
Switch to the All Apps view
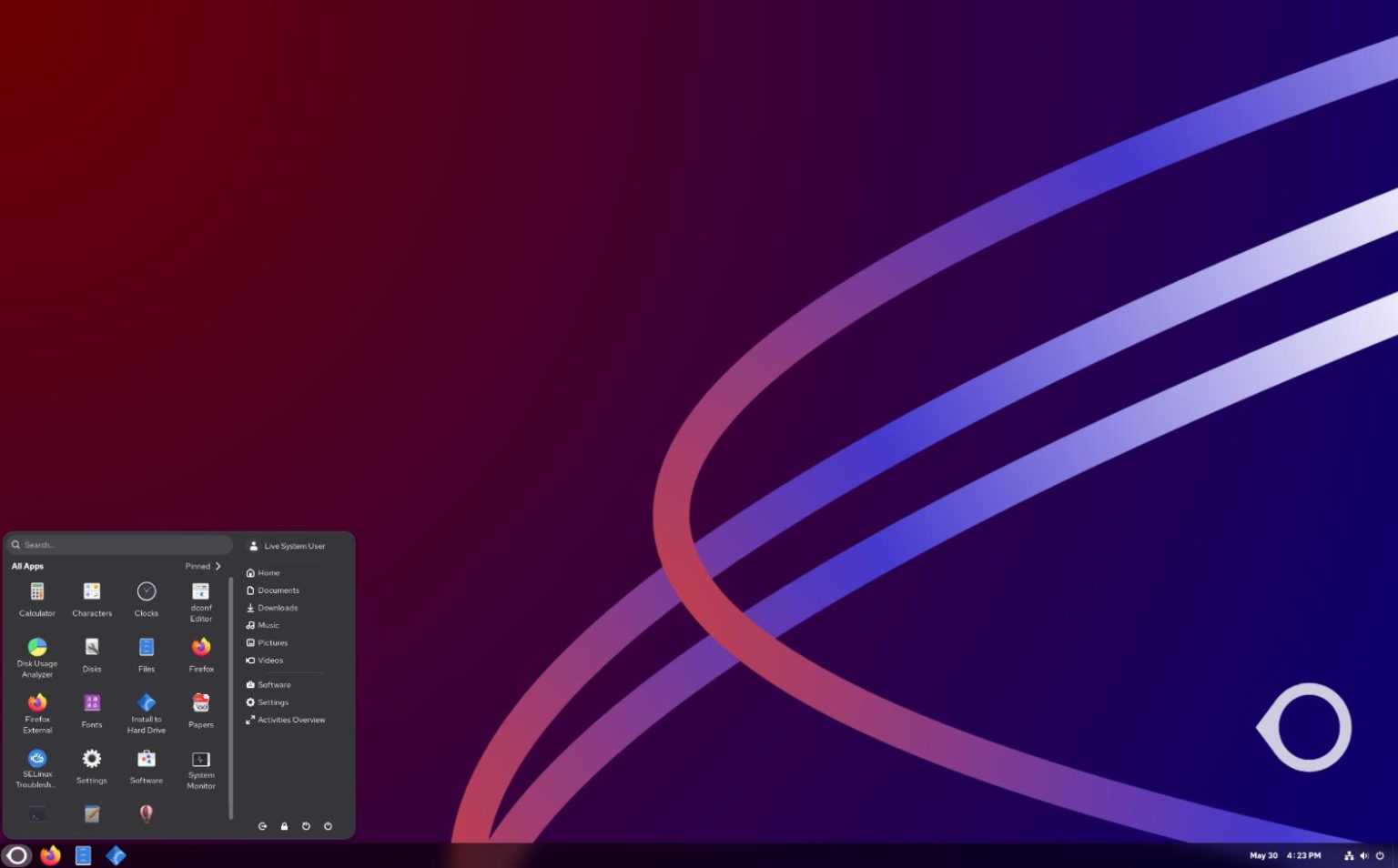[27, 566]
